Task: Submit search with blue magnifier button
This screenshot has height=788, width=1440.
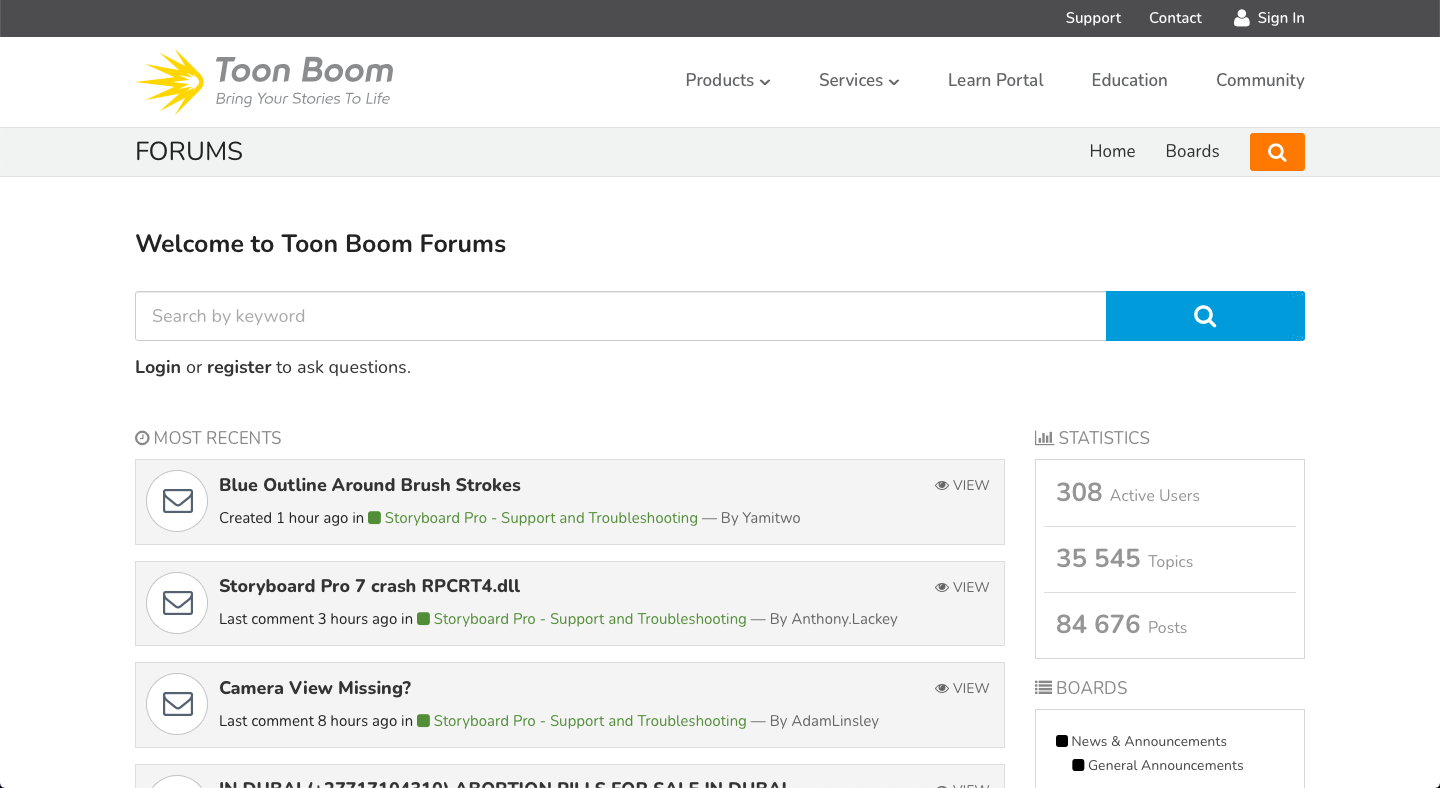Action: click(1205, 316)
